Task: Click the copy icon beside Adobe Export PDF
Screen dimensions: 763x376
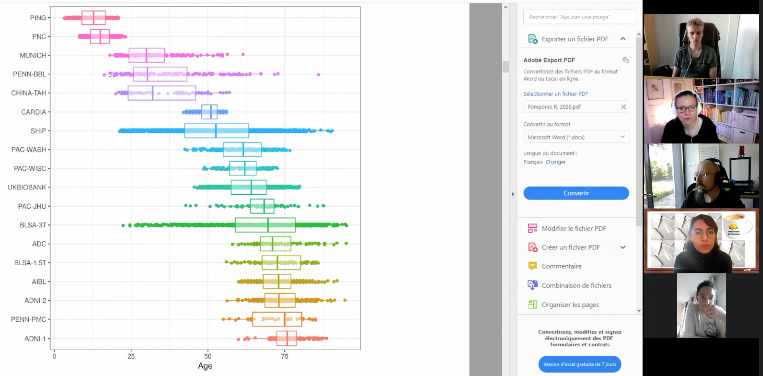Action: pyautogui.click(x=625, y=60)
